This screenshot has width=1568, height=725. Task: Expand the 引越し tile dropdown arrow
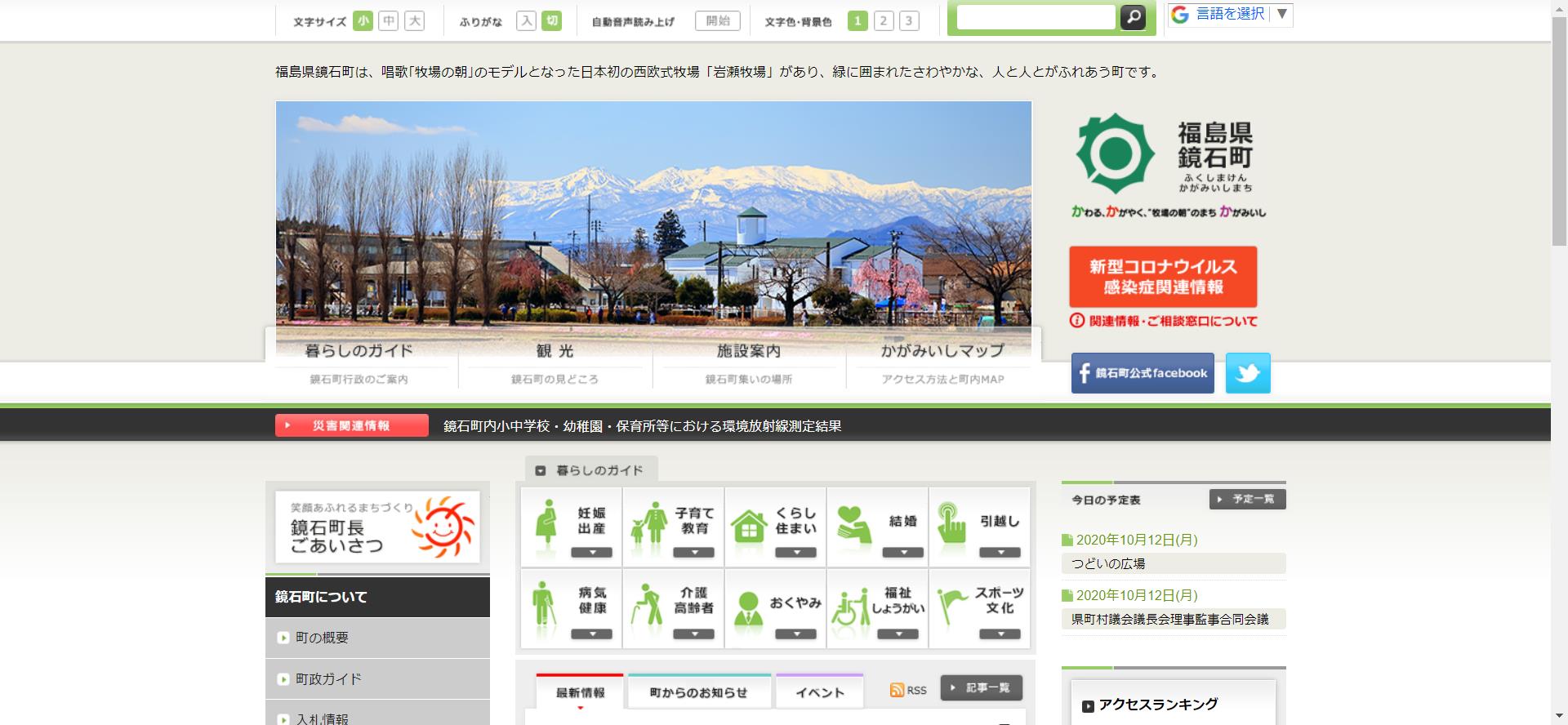(1000, 553)
